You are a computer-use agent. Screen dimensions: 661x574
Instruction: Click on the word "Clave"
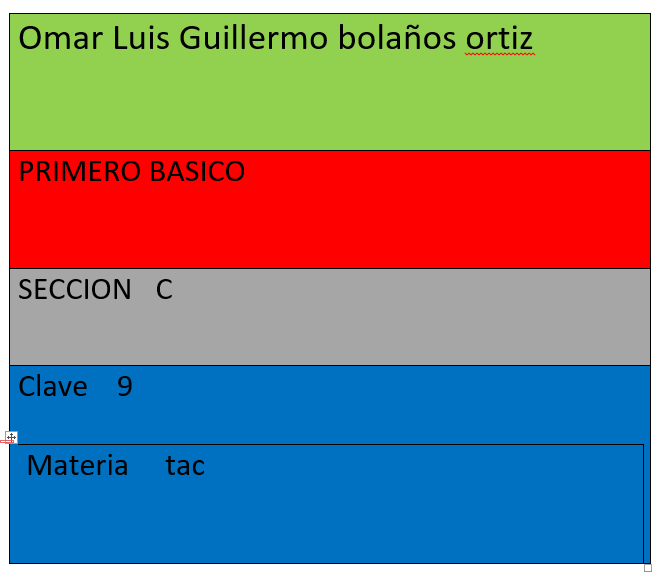tap(53, 386)
